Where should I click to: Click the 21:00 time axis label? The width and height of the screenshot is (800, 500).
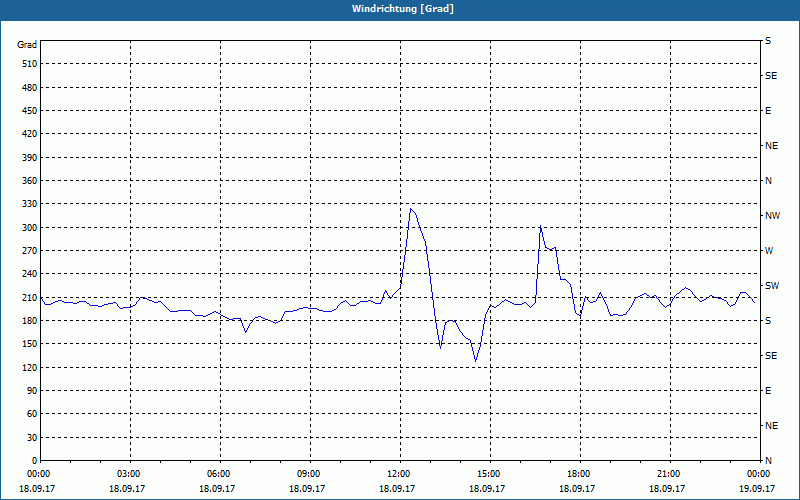669,474
